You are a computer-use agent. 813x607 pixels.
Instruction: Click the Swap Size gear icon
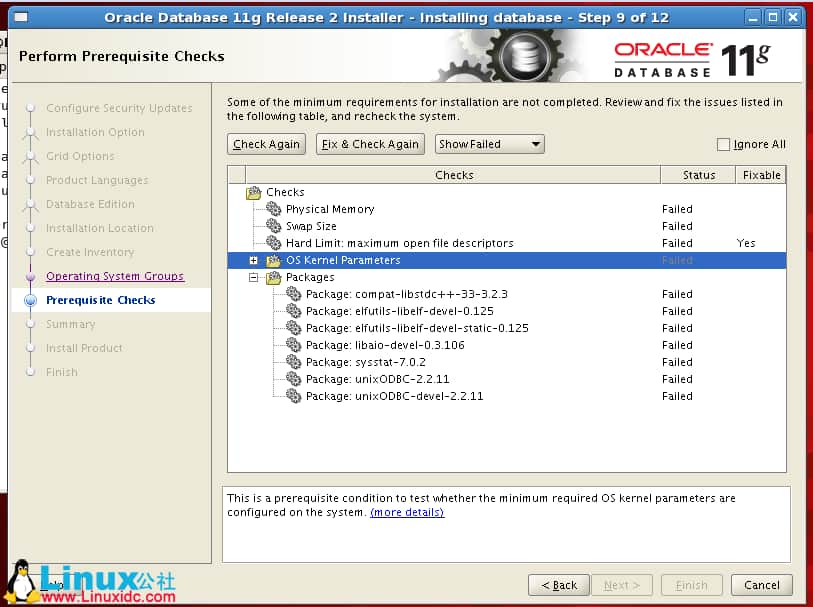[x=274, y=227]
